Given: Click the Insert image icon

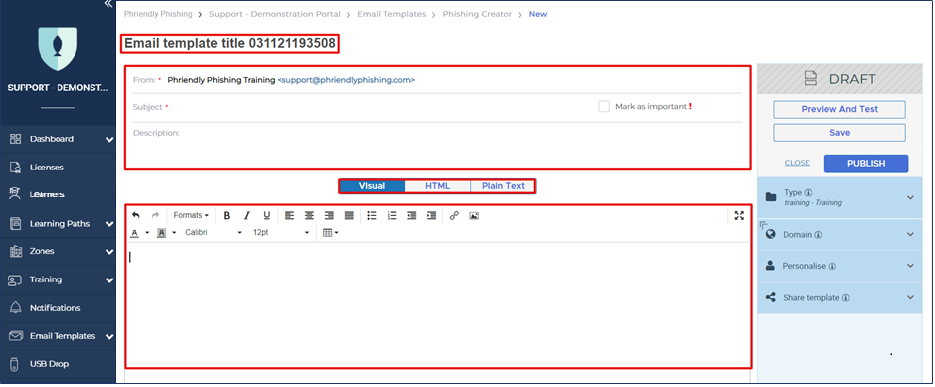Looking at the screenshot, I should [474, 215].
